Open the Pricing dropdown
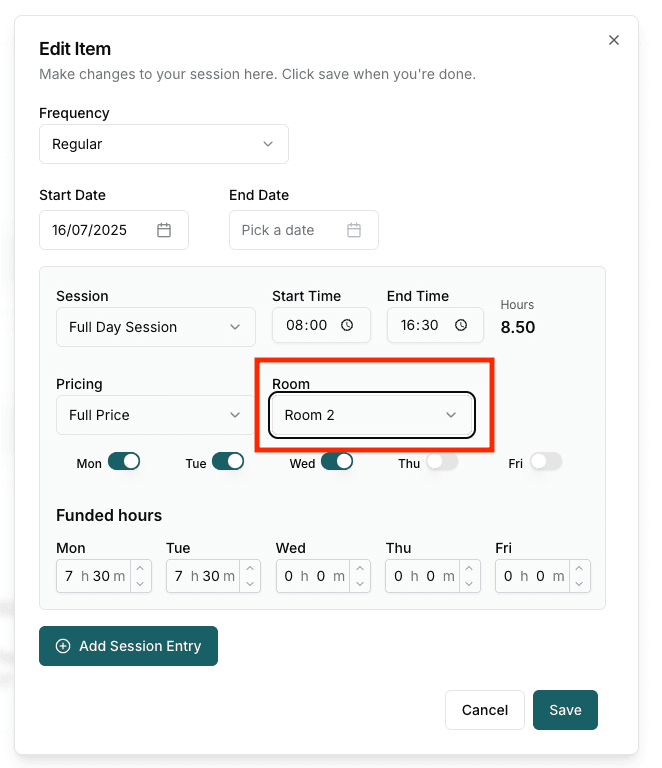Screen dimensions: 662x768 point(156,415)
